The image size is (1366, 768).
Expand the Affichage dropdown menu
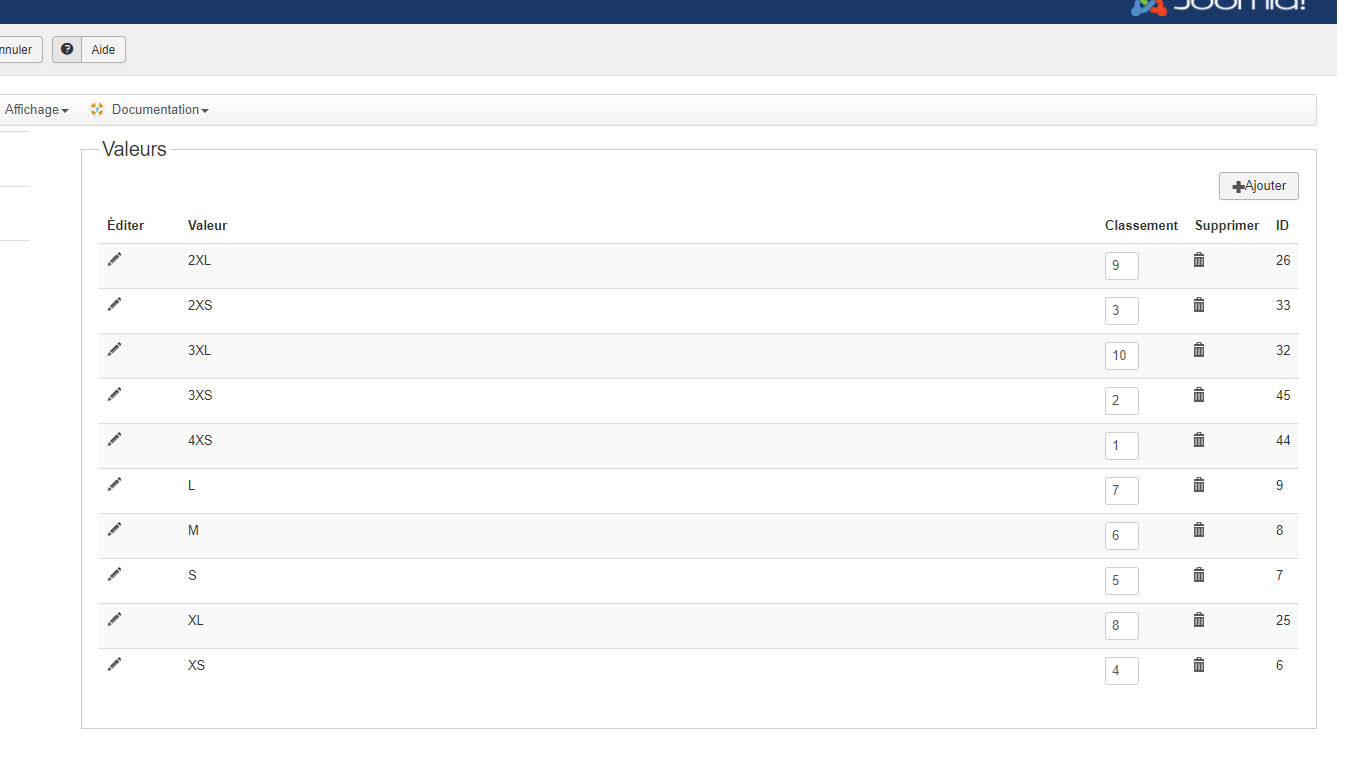(x=36, y=110)
